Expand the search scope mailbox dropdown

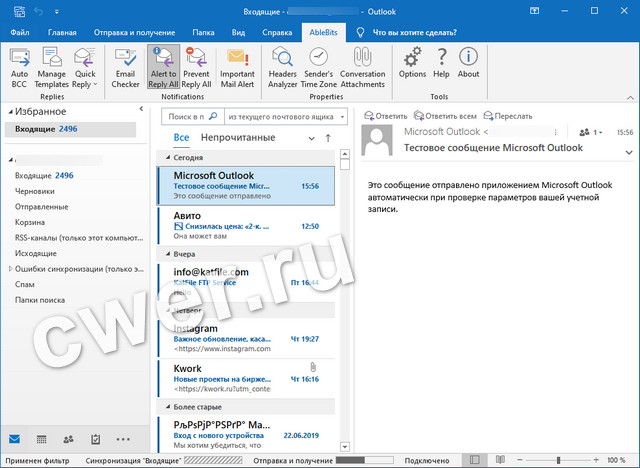341,116
